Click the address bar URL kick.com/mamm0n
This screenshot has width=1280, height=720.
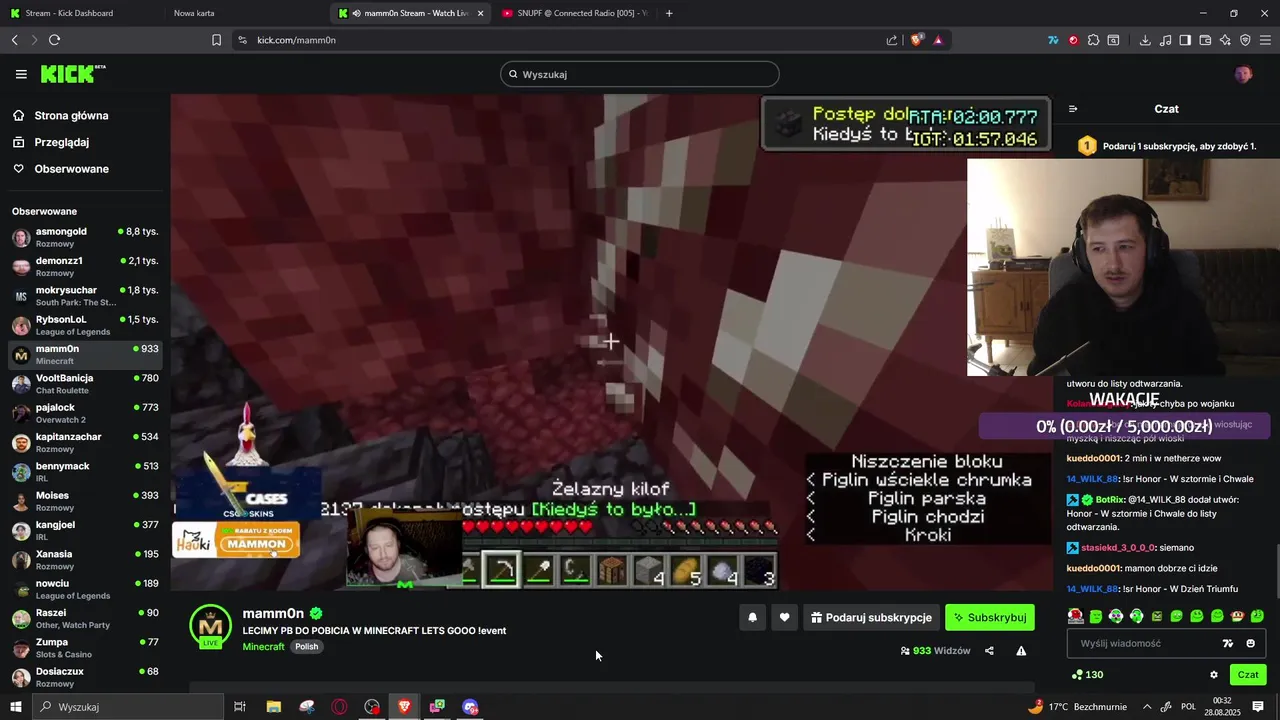(x=296, y=40)
